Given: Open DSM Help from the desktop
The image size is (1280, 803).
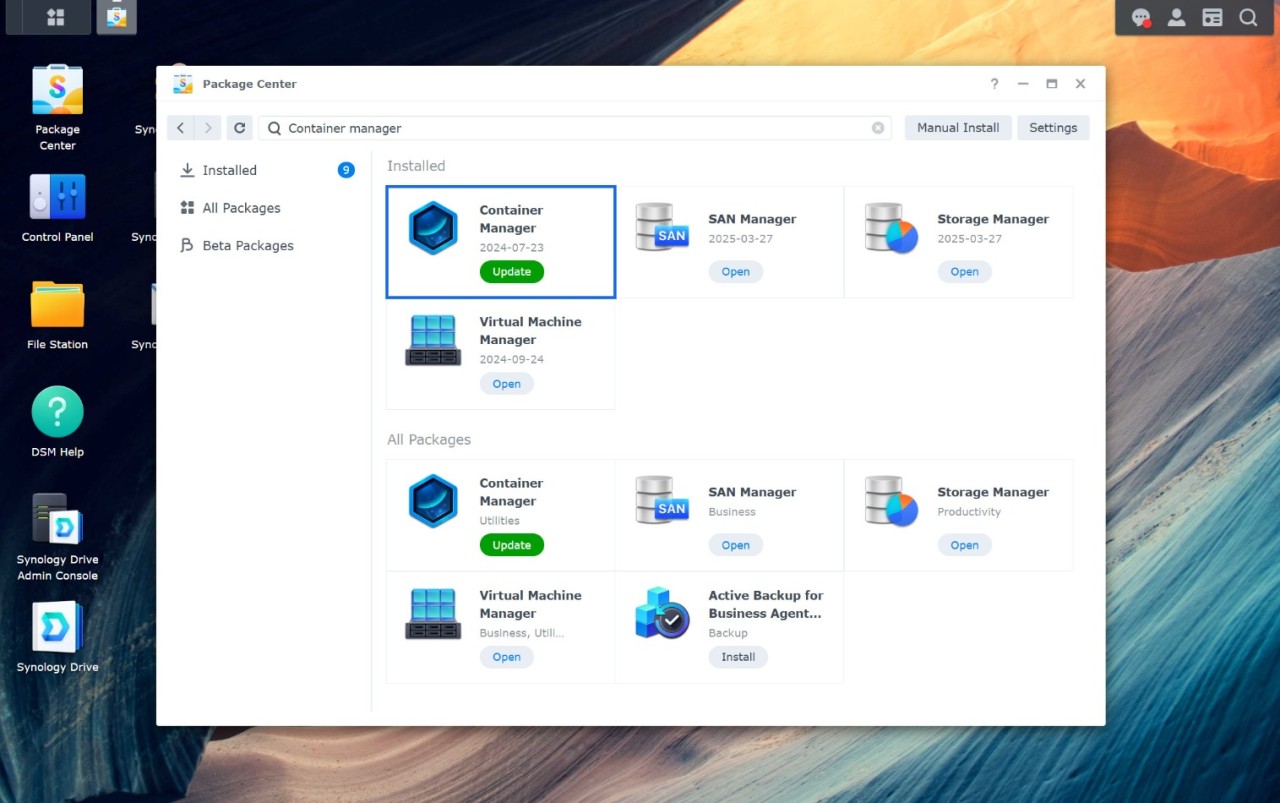Looking at the screenshot, I should click(57, 411).
